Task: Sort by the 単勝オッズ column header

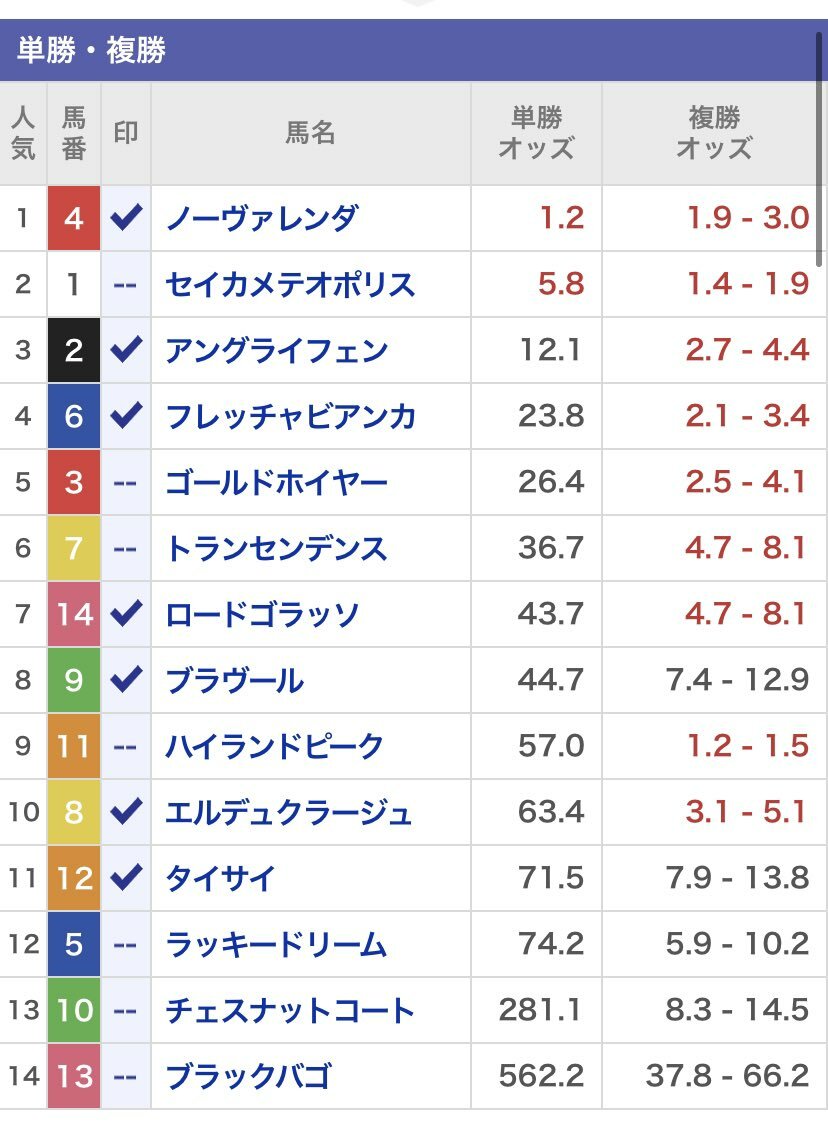Action: (x=536, y=133)
